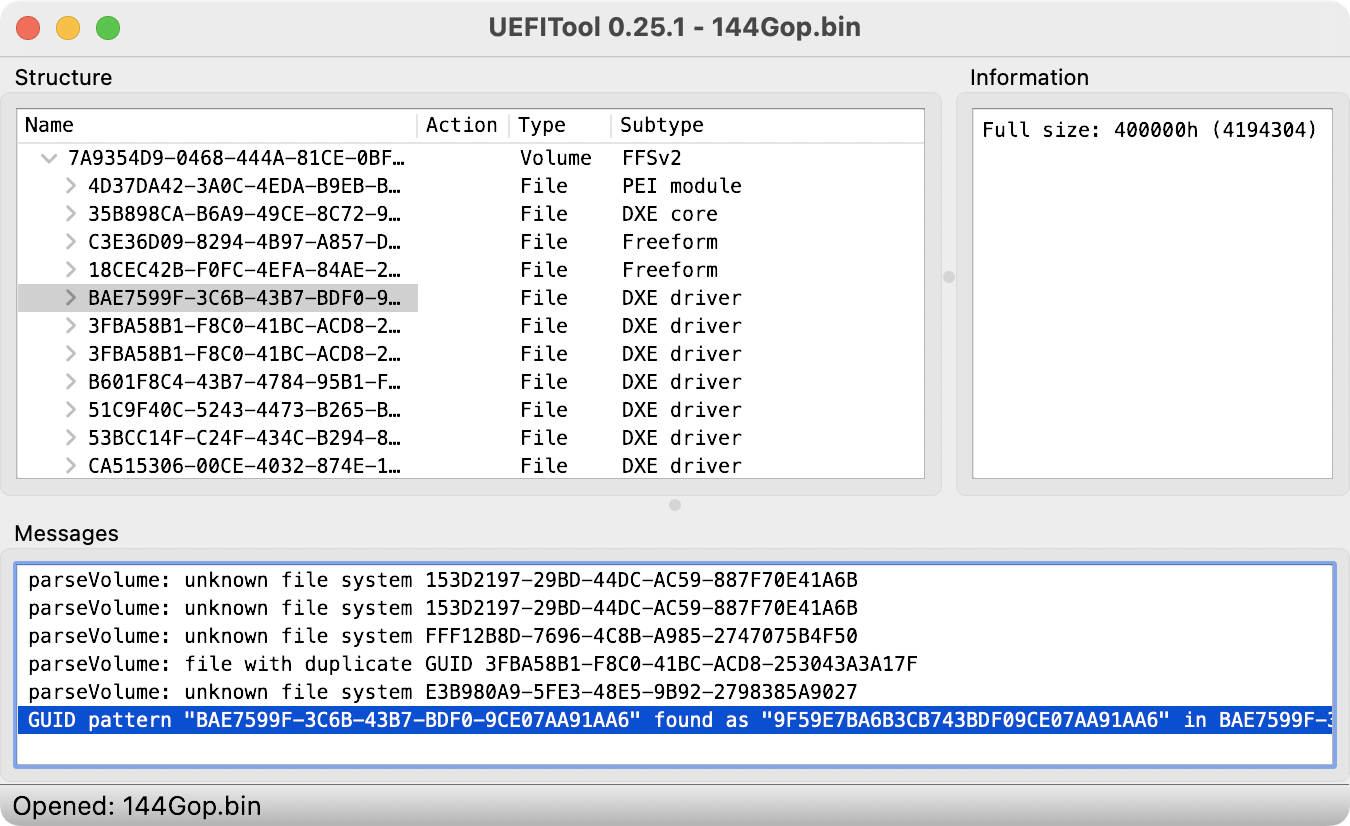1350x826 pixels.
Task: Select the CA515306-00CE-4032 row
Action: tap(471, 466)
